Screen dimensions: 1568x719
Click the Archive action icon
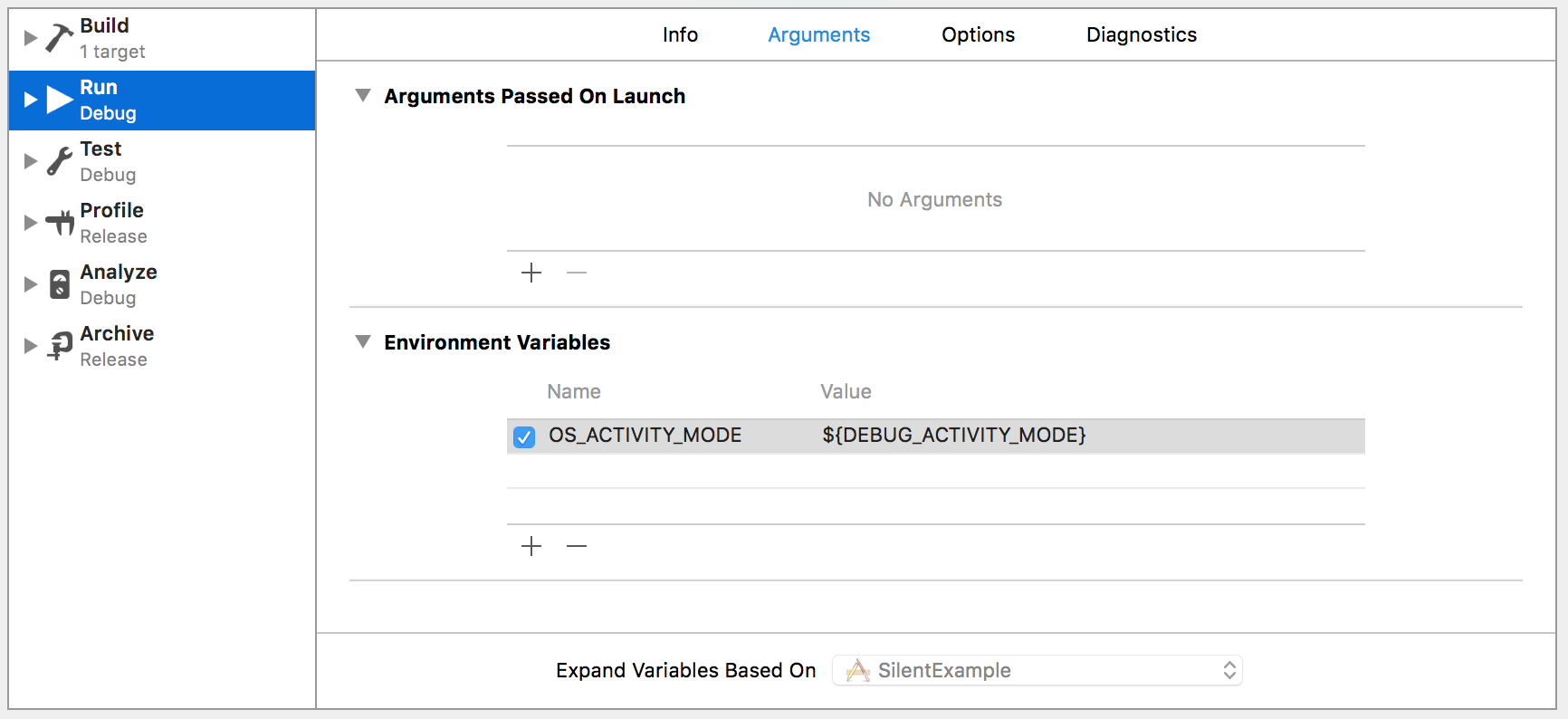60,345
